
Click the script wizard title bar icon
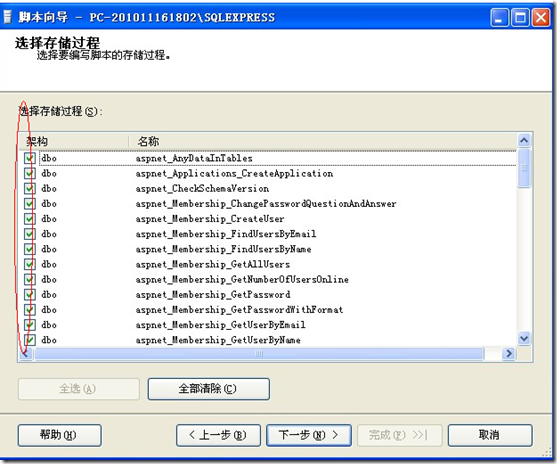click(x=8, y=17)
